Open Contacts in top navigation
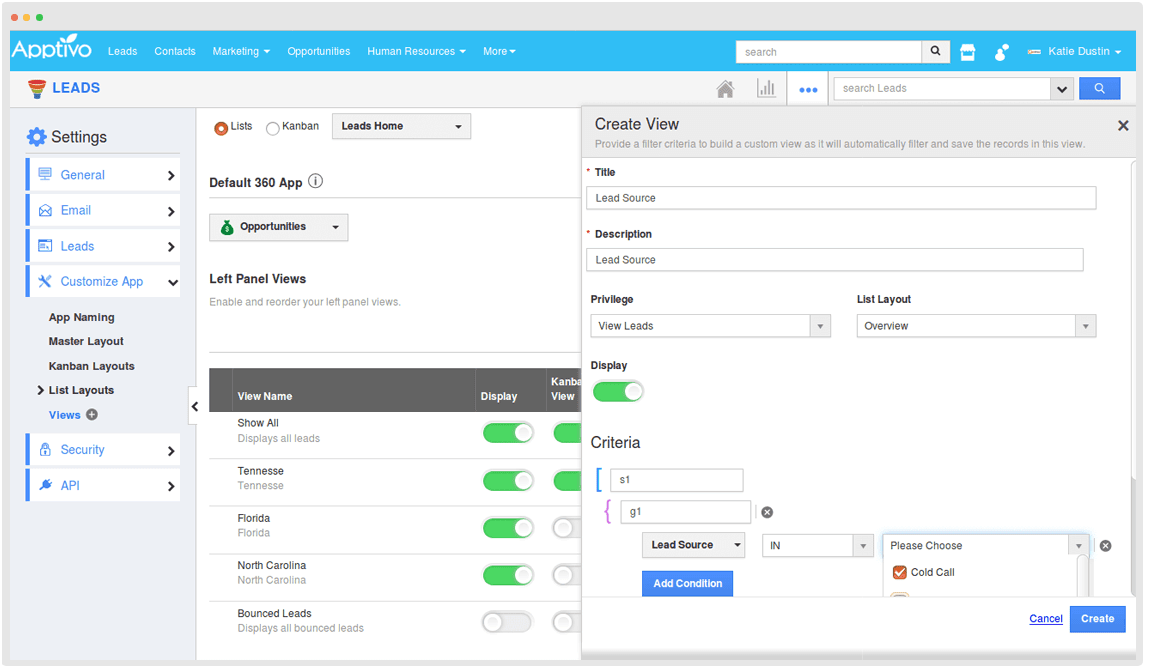The width and height of the screenshot is (1150, 670). click(175, 51)
